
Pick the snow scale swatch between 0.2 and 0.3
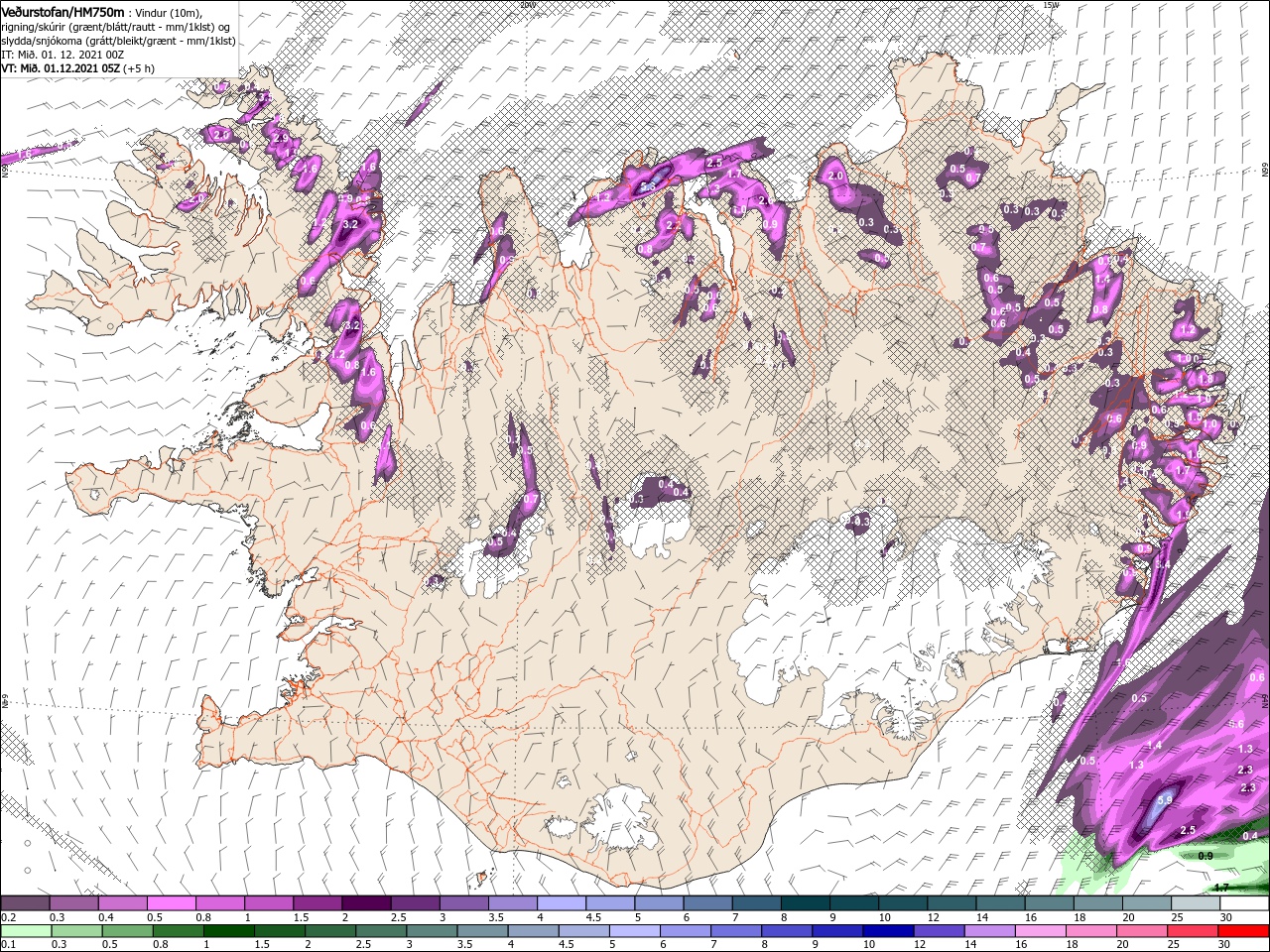25,903
